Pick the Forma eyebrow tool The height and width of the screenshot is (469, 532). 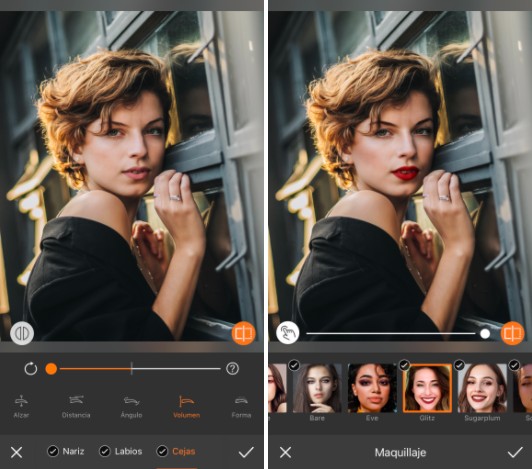(x=241, y=406)
